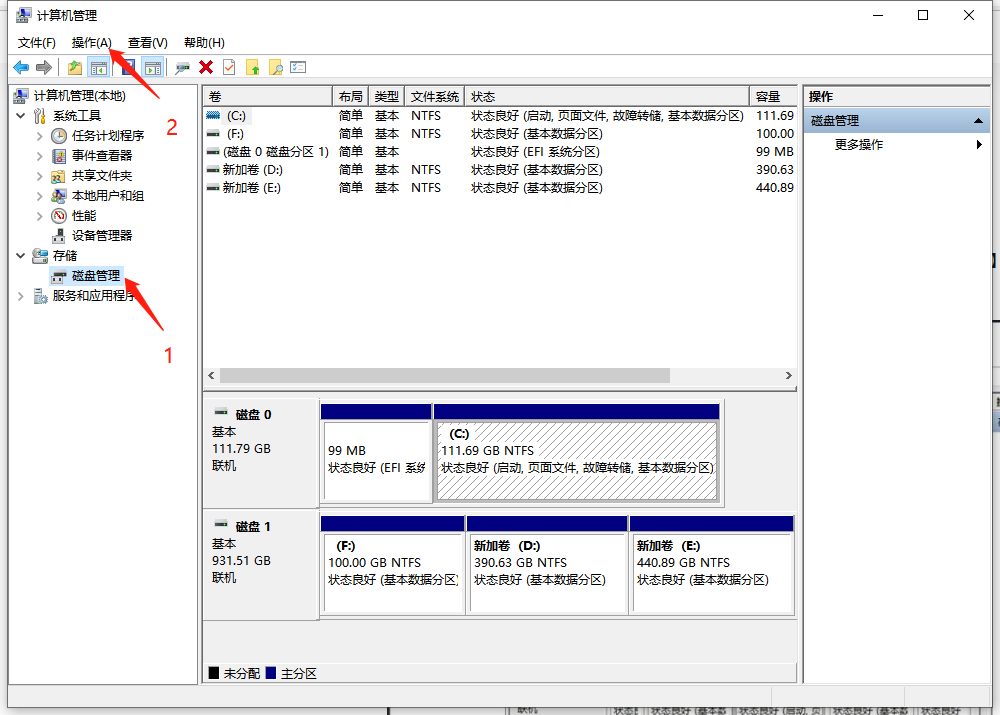Click the 容量 column header
This screenshot has height=715, width=1000.
pos(772,96)
